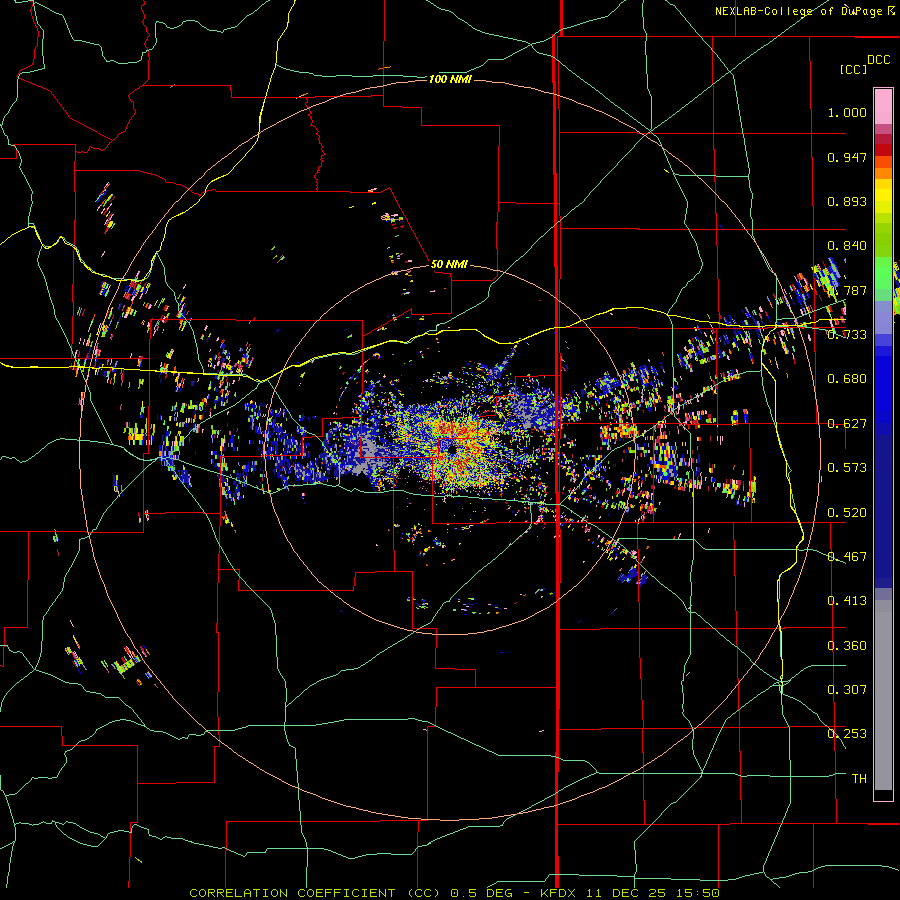Click the 0.360 scale value
The image size is (900, 900).
847,646
